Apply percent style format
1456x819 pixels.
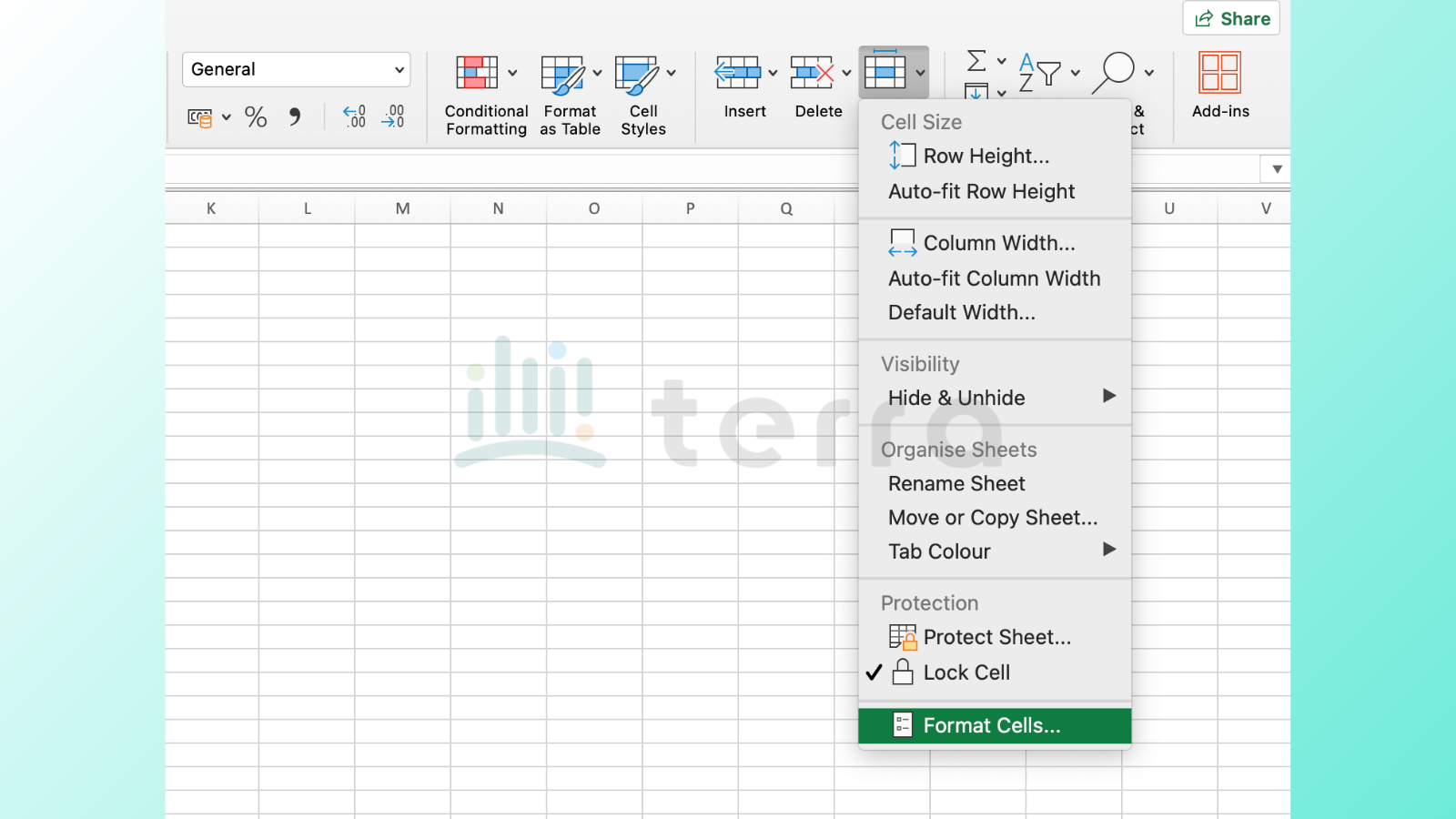(256, 117)
